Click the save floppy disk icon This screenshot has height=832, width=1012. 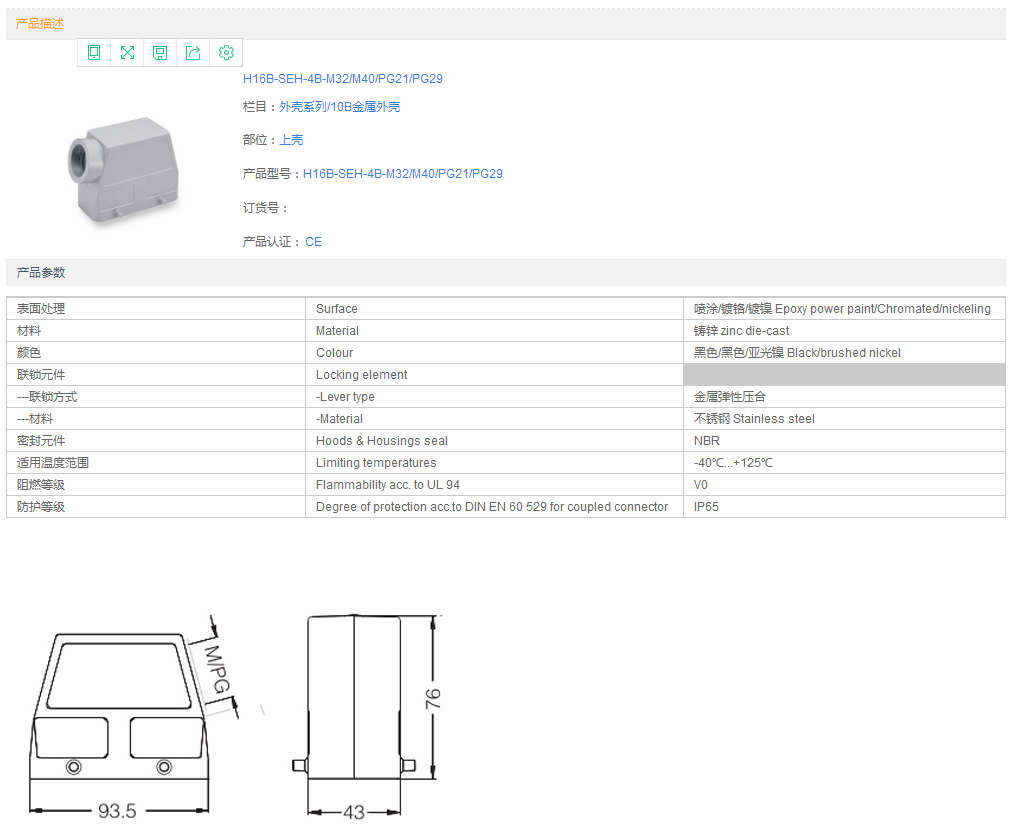click(x=160, y=53)
